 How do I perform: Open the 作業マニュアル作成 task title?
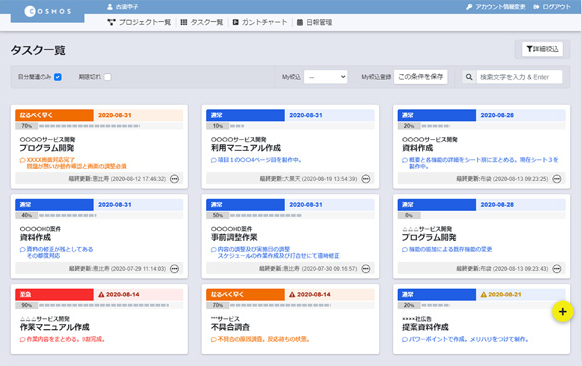(55, 327)
